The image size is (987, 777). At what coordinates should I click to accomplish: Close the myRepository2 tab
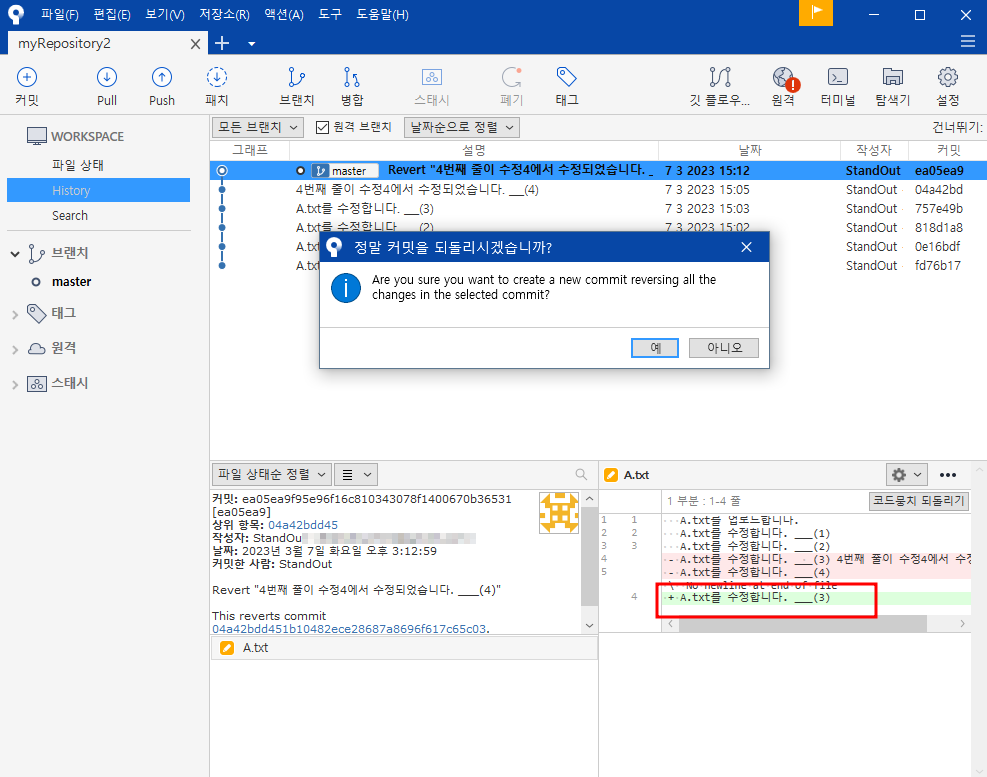tap(195, 43)
